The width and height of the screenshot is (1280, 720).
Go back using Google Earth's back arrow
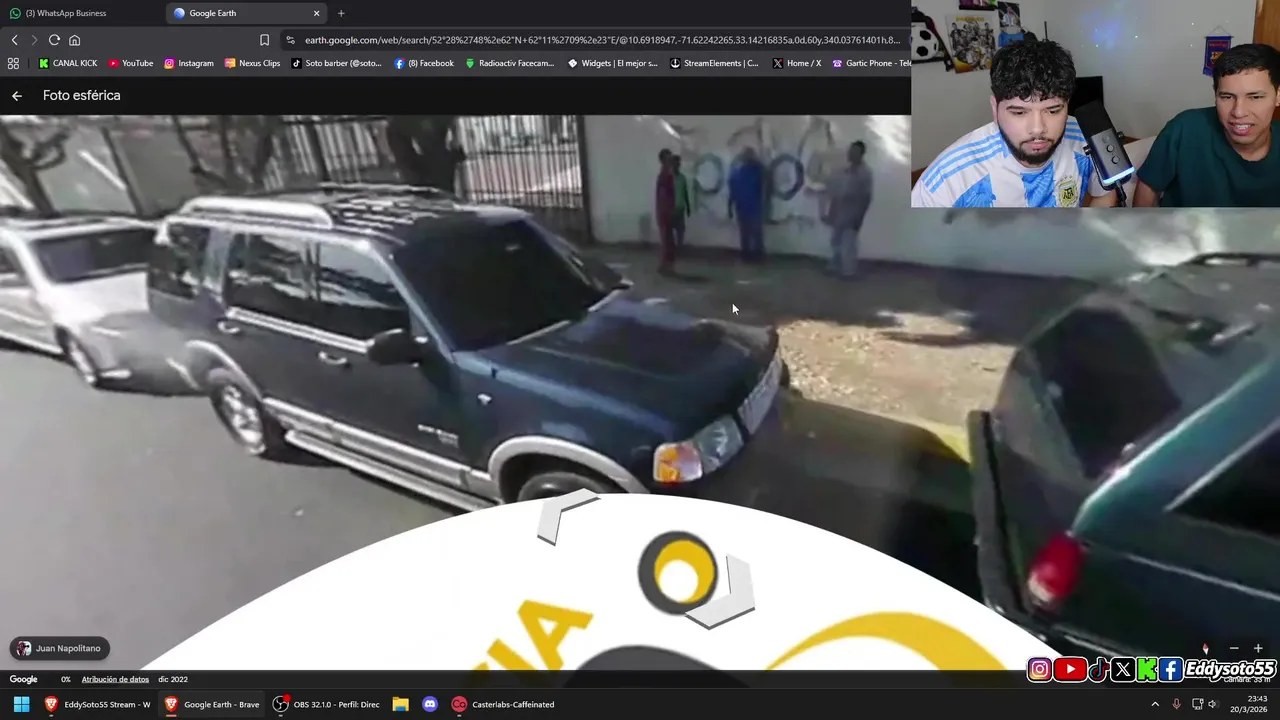coord(17,96)
